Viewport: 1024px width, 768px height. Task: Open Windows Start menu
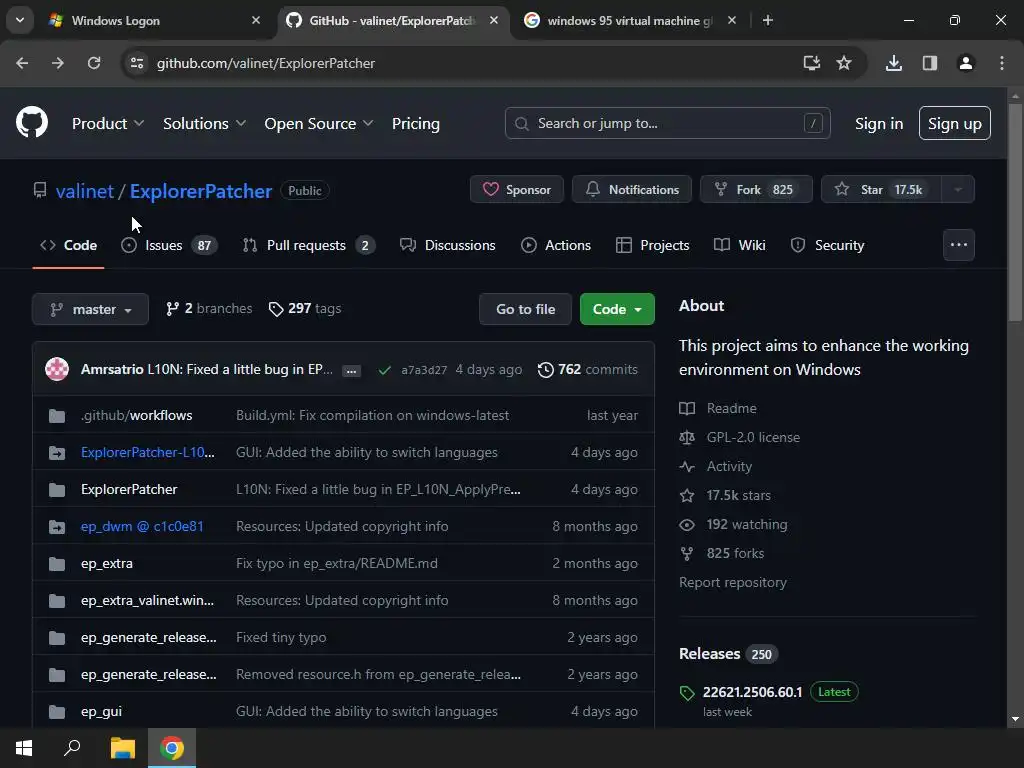[24, 748]
